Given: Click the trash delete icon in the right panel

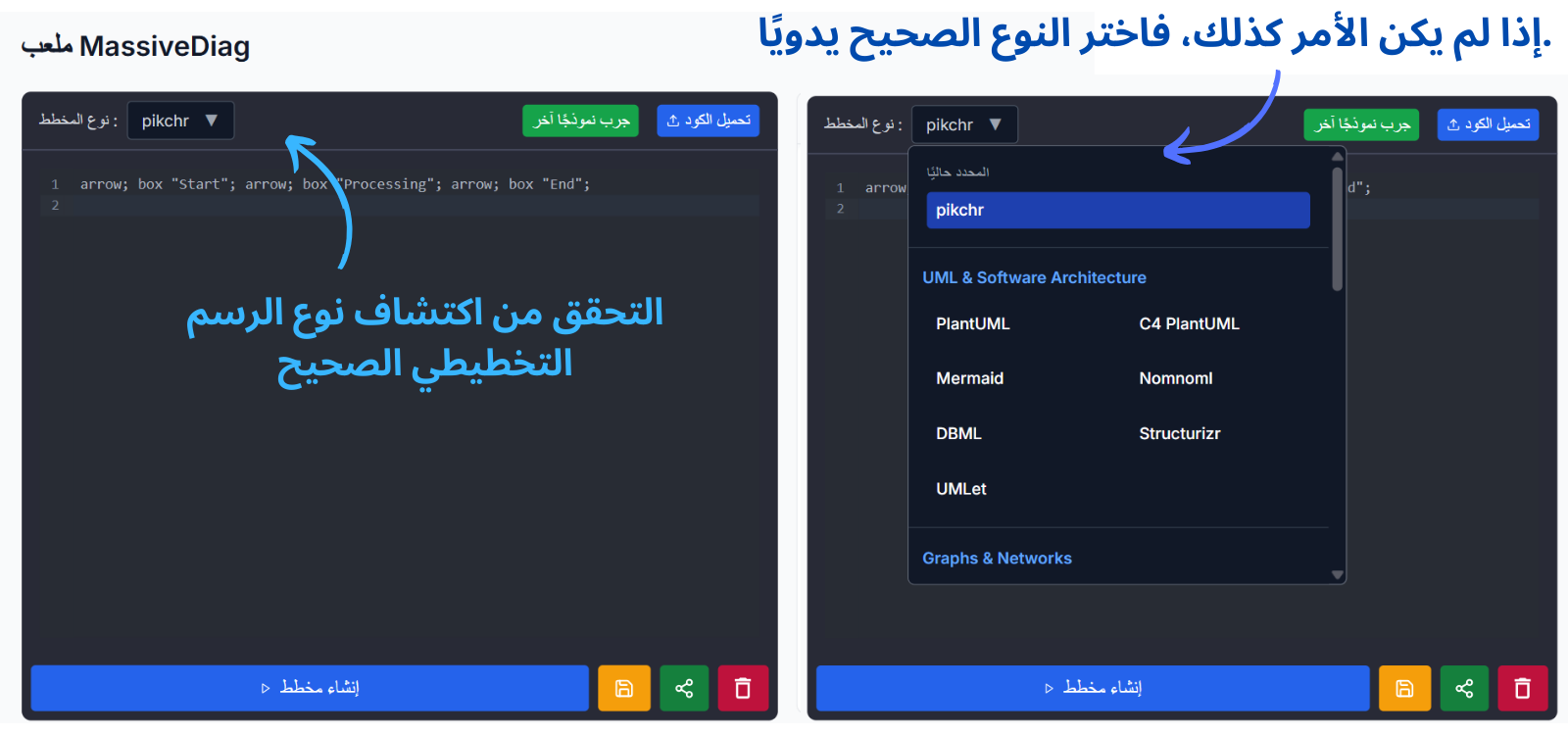Looking at the screenshot, I should (x=1522, y=688).
